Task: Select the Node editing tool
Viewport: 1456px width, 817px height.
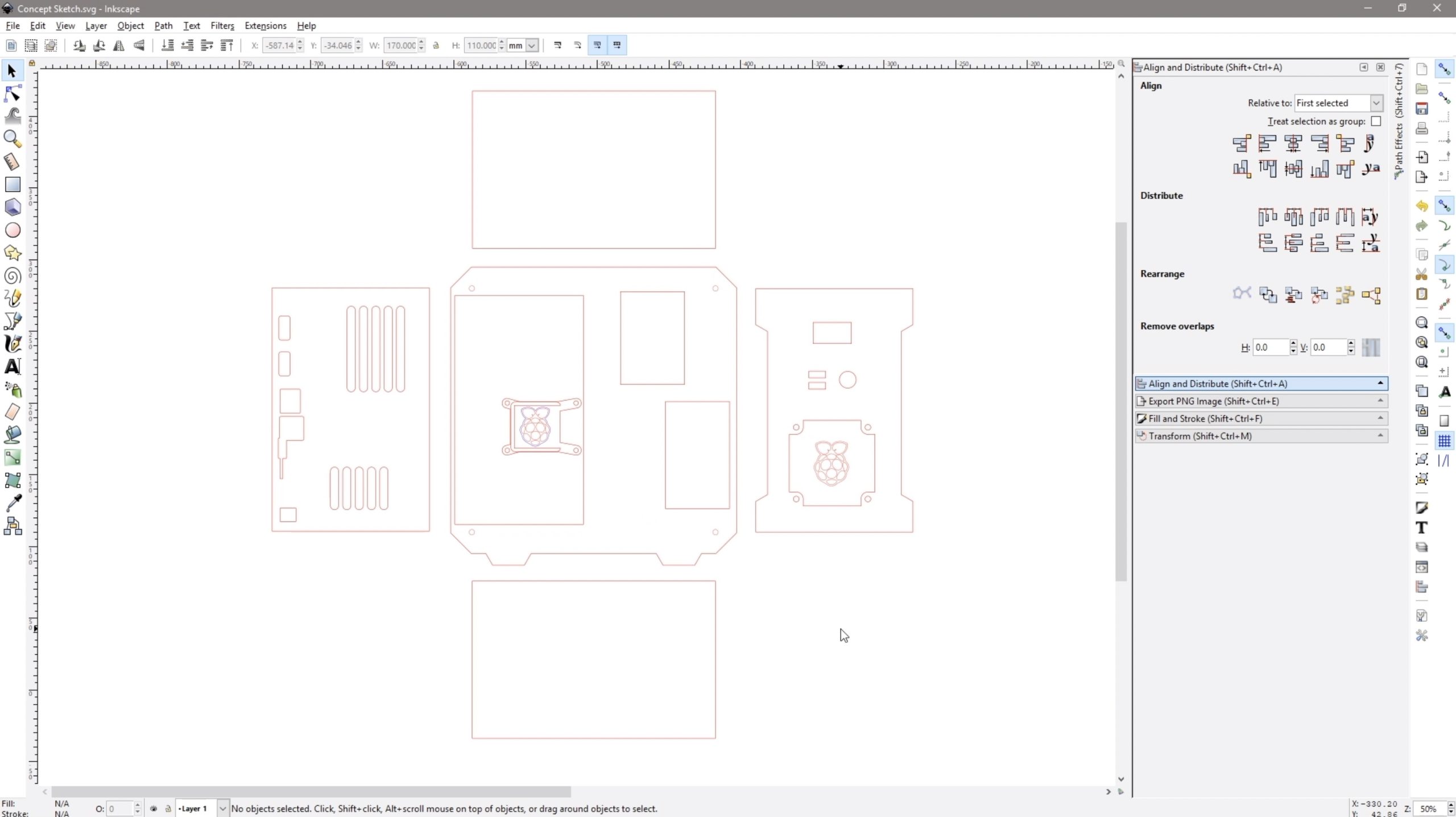Action: click(13, 93)
